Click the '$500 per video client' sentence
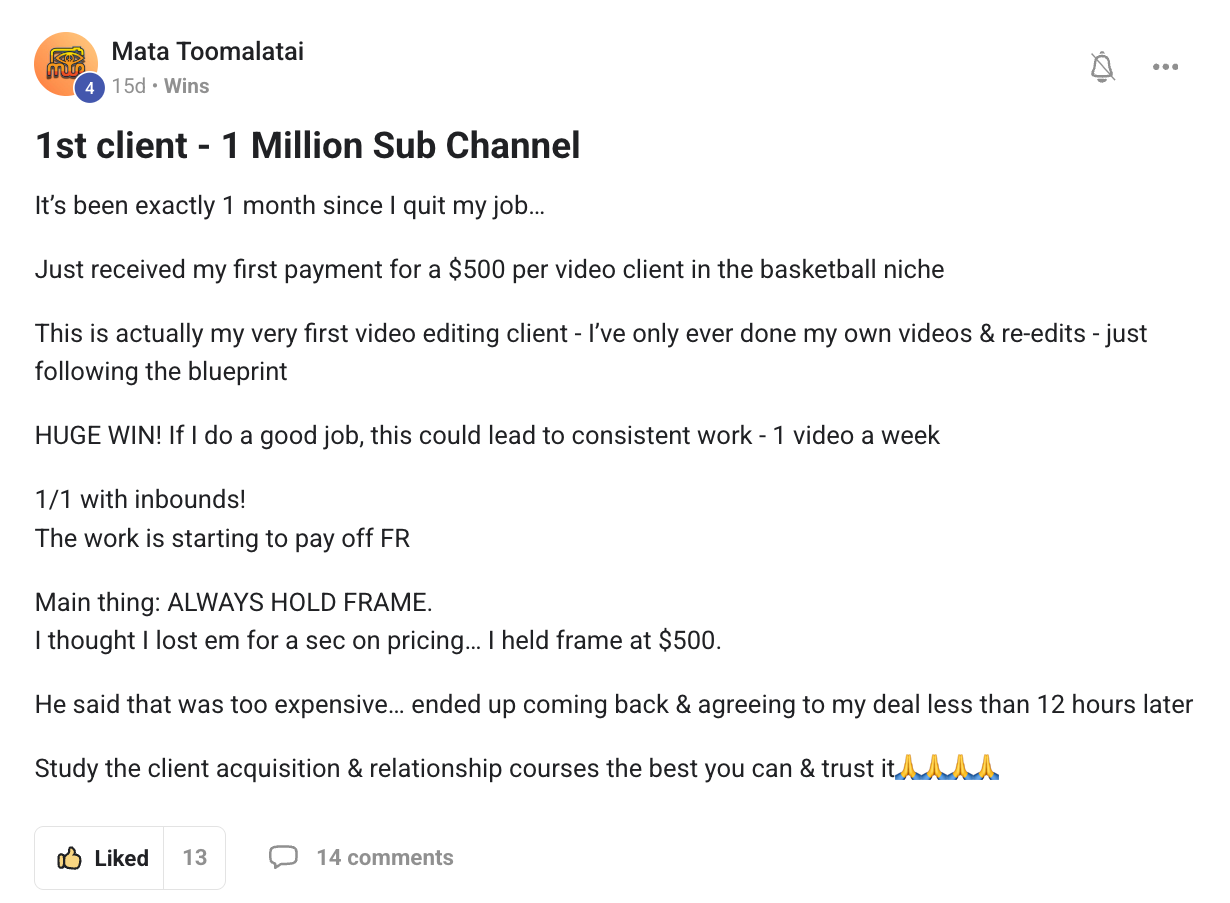This screenshot has width=1230, height=903. pyautogui.click(x=489, y=269)
